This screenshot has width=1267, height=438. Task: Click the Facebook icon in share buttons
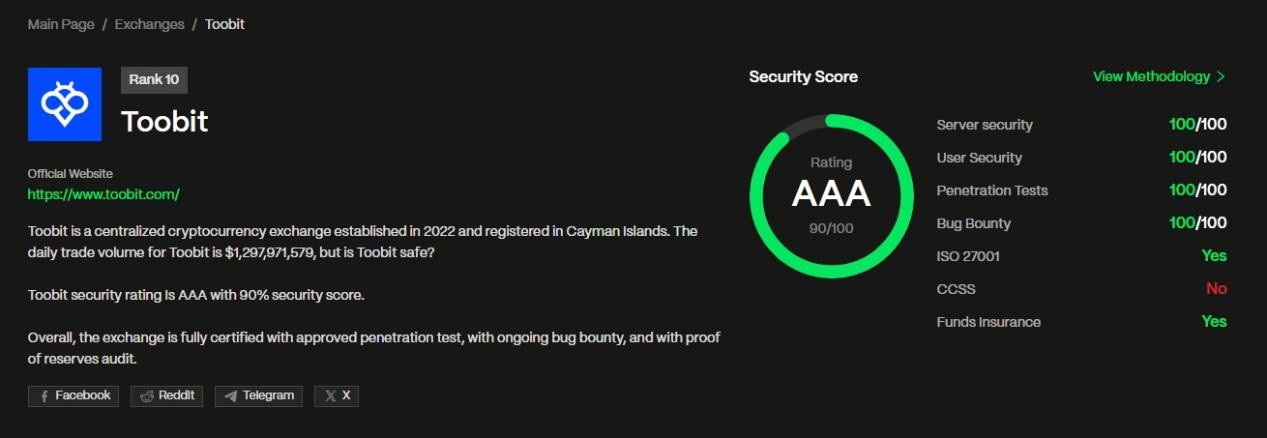pyautogui.click(x=44, y=396)
